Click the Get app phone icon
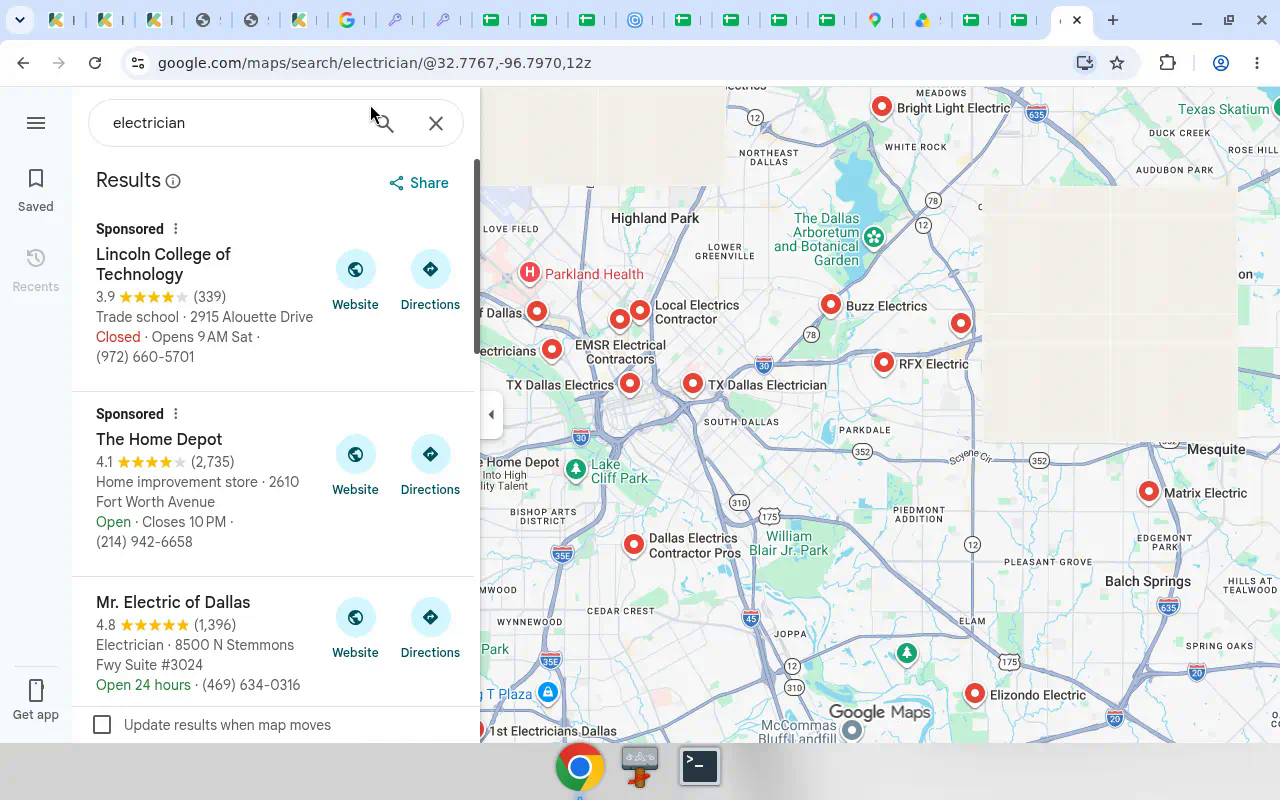1280x800 pixels. 36,691
